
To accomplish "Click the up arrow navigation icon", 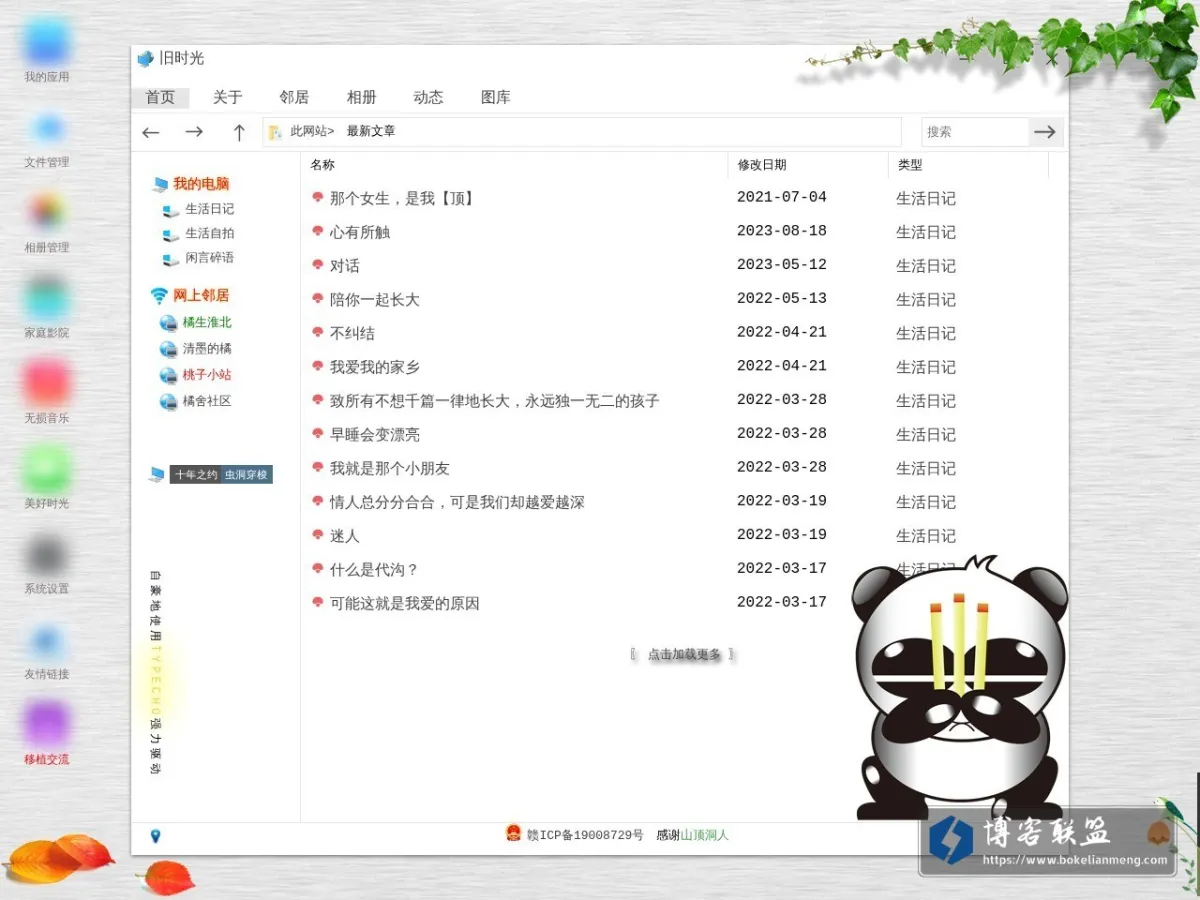I will pyautogui.click(x=239, y=132).
